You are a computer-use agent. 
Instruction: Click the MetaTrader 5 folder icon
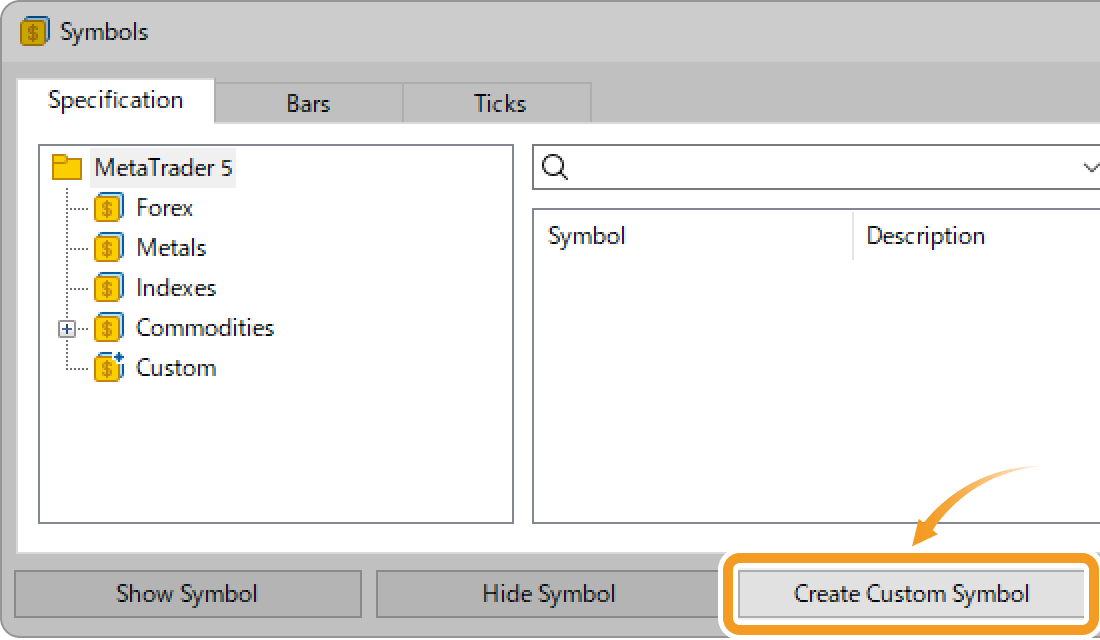[x=67, y=167]
